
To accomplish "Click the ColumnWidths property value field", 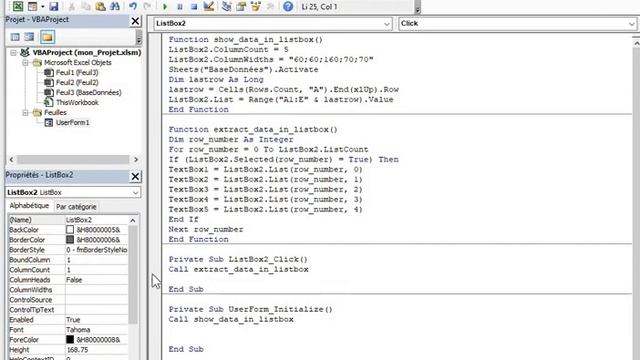I will tap(96, 290).
